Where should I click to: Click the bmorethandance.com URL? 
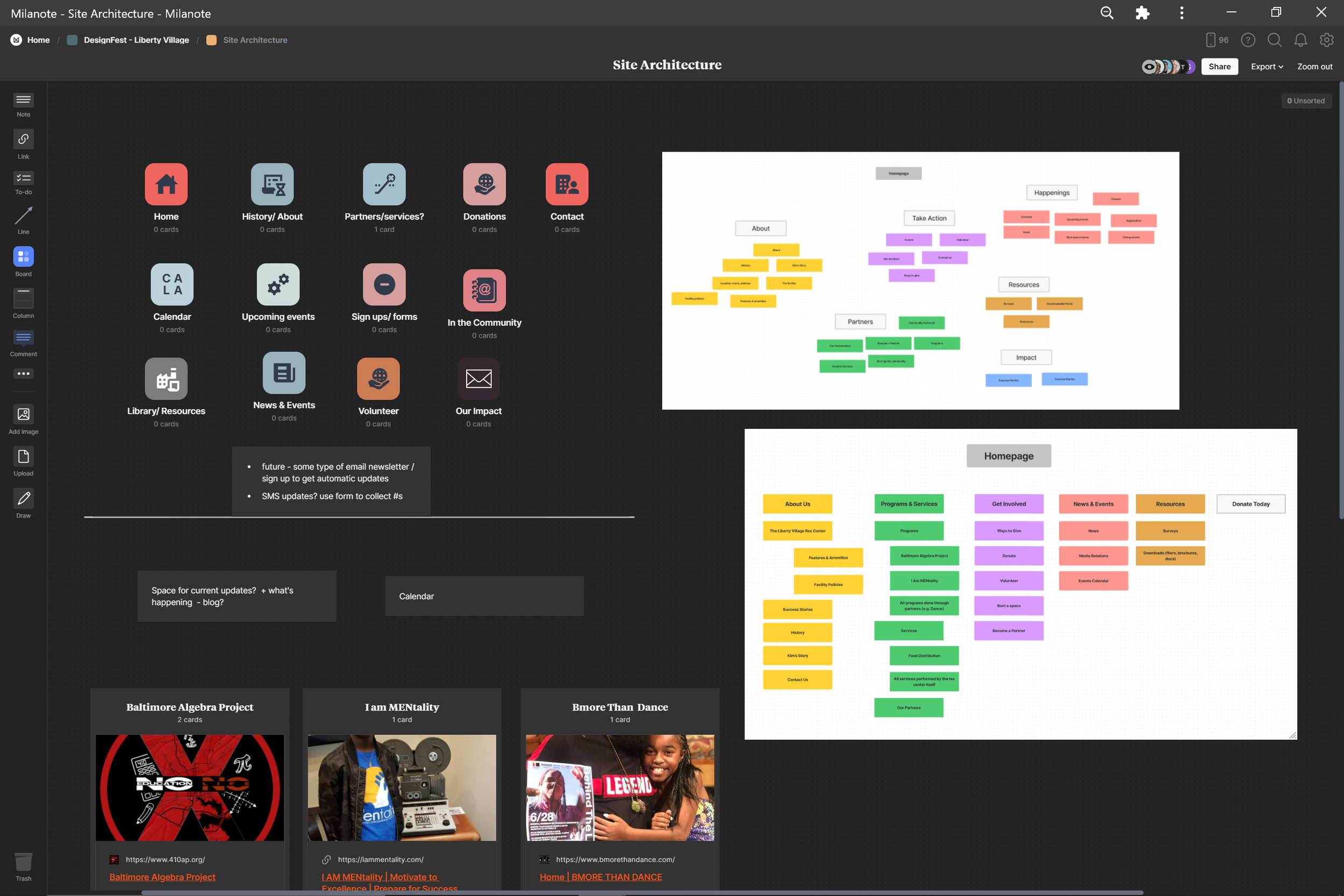(x=616, y=859)
